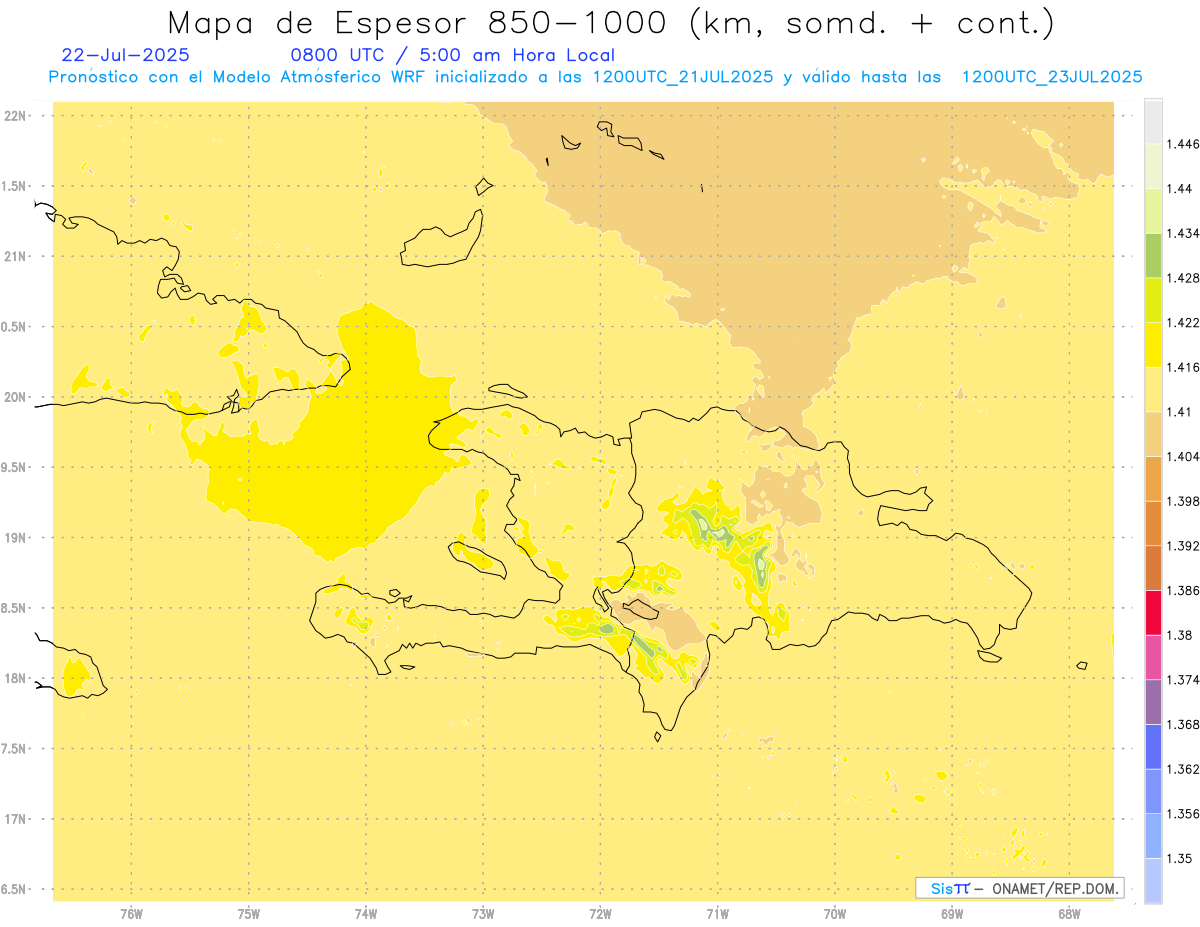Click the longitude label '71W'
Viewport: 1200px width, 927px height.
pos(717,914)
